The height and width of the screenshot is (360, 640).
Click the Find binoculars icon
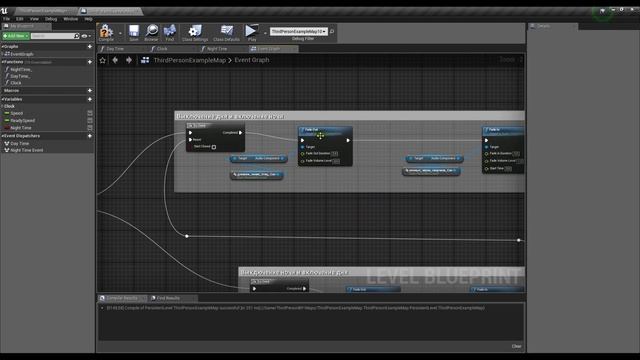[x=170, y=31]
